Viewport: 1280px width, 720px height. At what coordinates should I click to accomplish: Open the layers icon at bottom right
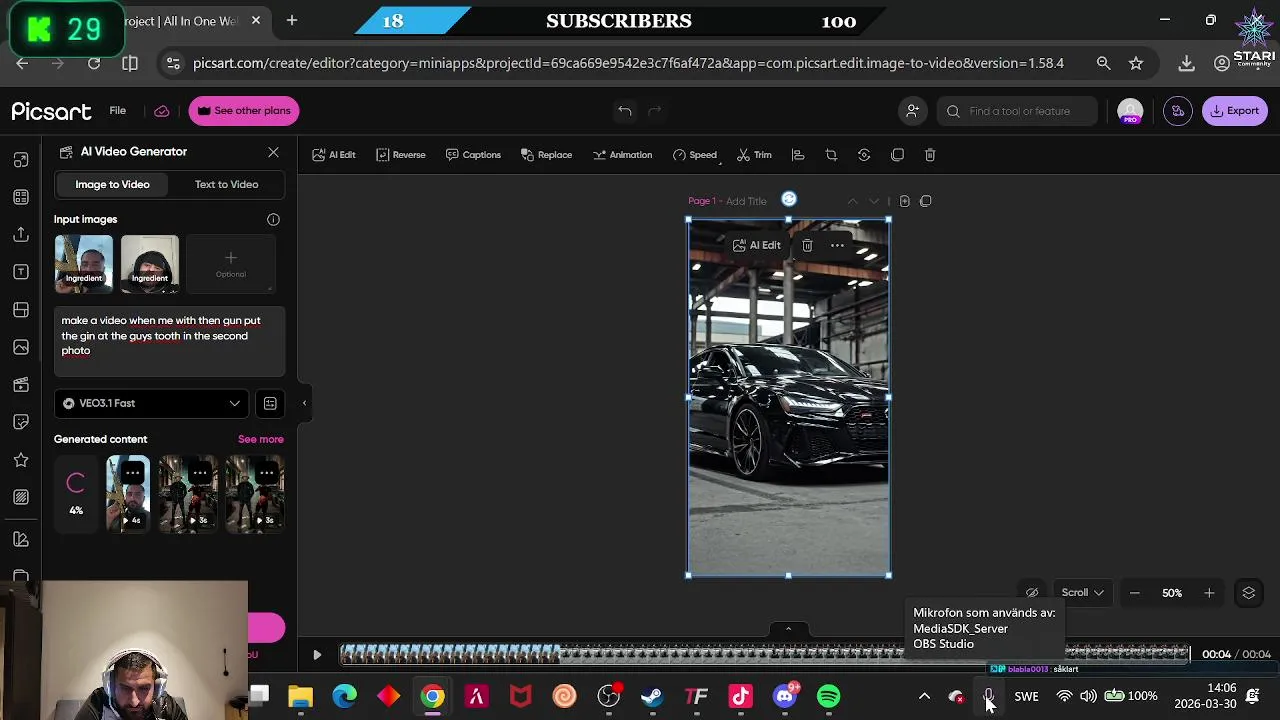[x=1248, y=593]
